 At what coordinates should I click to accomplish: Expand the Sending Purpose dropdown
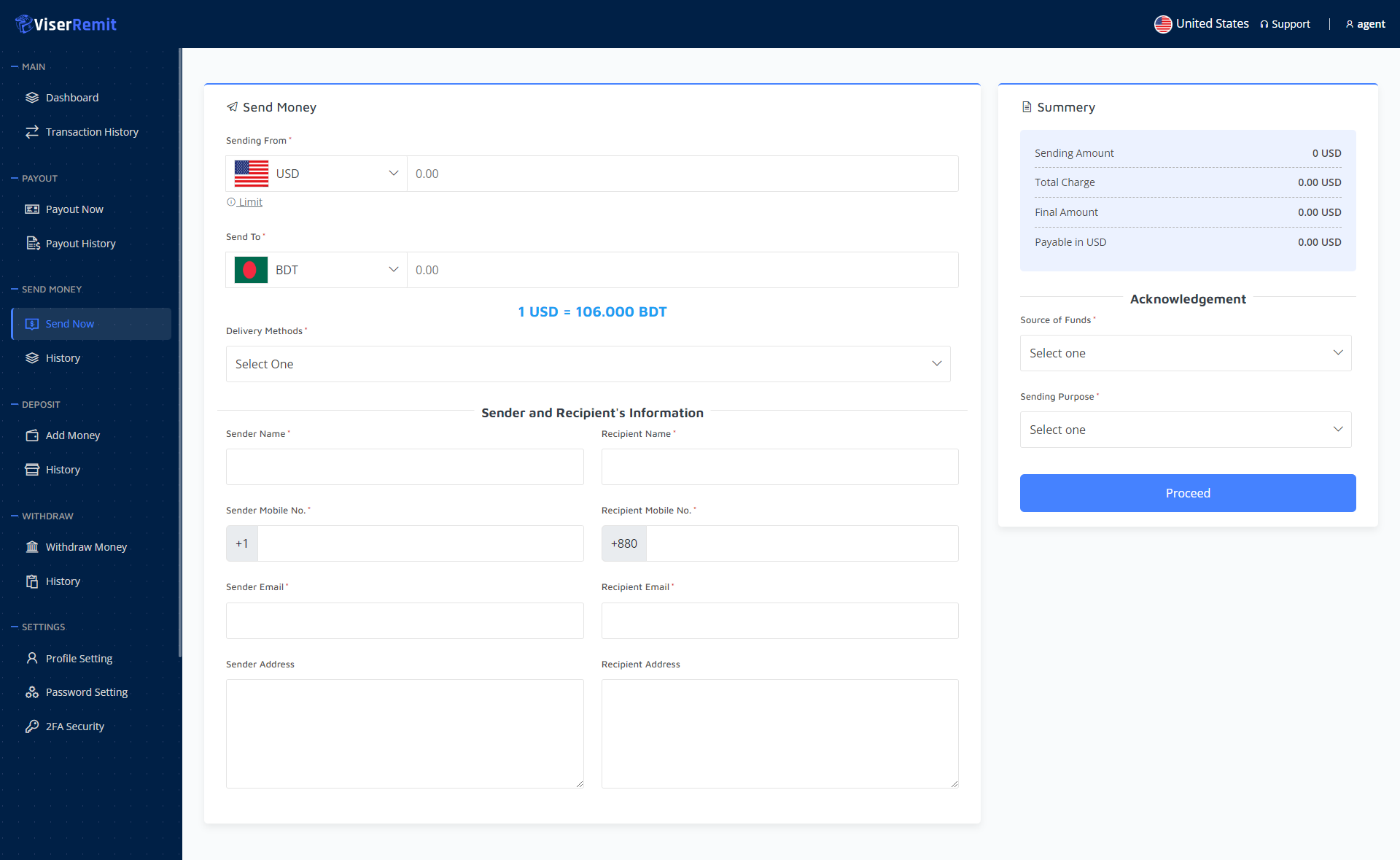pyautogui.click(x=1185, y=430)
